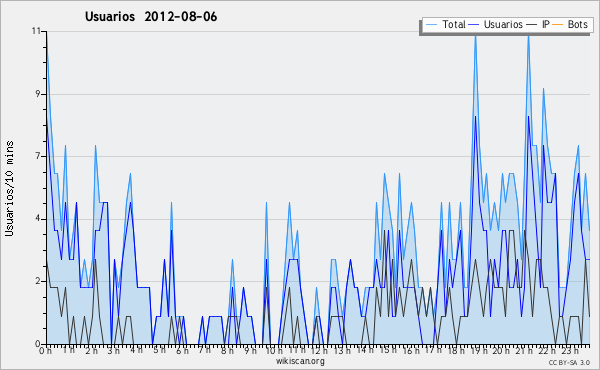Click the Total peak just after 21 h
Viewport: 600px width, 370px height.
[528, 35]
